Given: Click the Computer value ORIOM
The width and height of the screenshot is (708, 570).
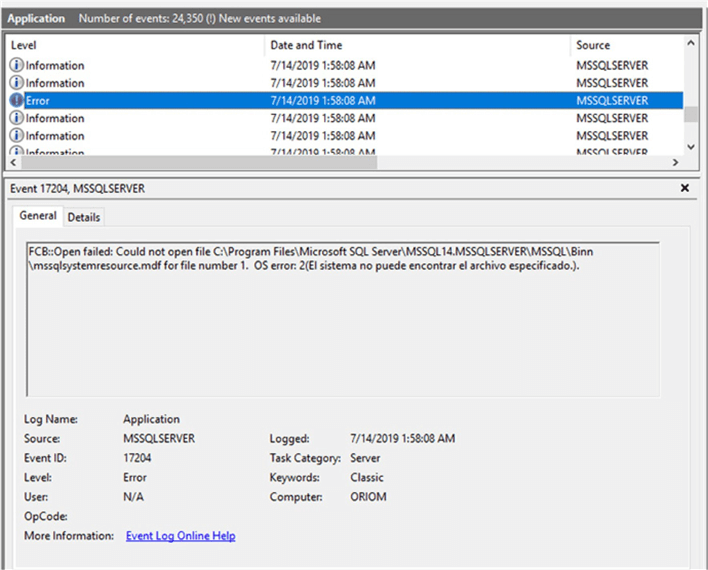Looking at the screenshot, I should (368, 497).
